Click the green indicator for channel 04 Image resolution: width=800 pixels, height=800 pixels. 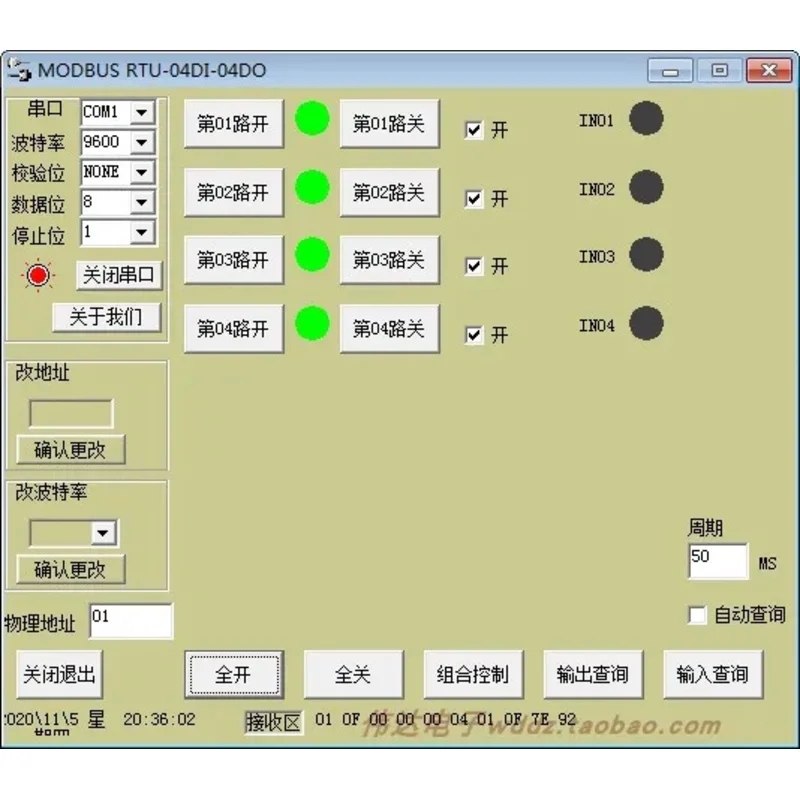[x=312, y=323]
